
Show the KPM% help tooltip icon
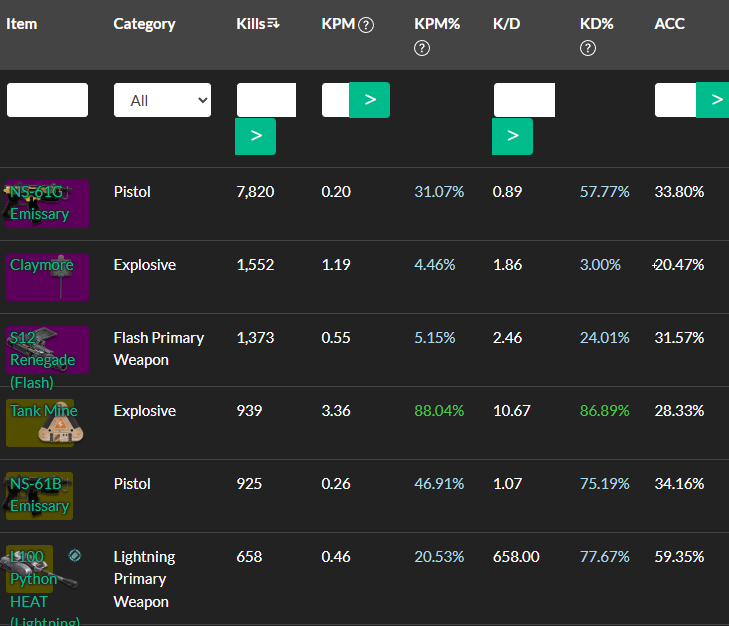(422, 48)
